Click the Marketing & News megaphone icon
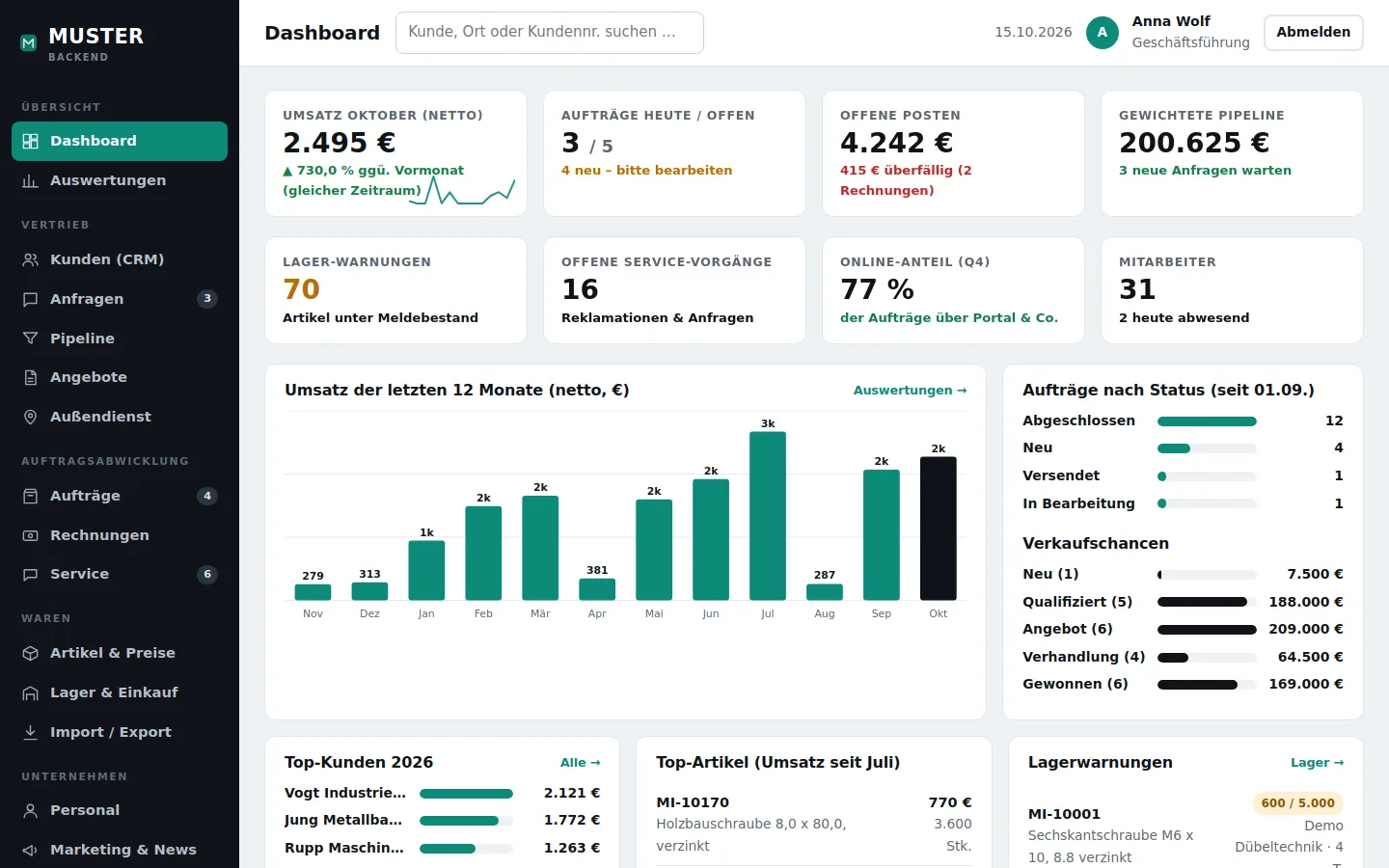Image resolution: width=1389 pixels, height=868 pixels. (31, 850)
